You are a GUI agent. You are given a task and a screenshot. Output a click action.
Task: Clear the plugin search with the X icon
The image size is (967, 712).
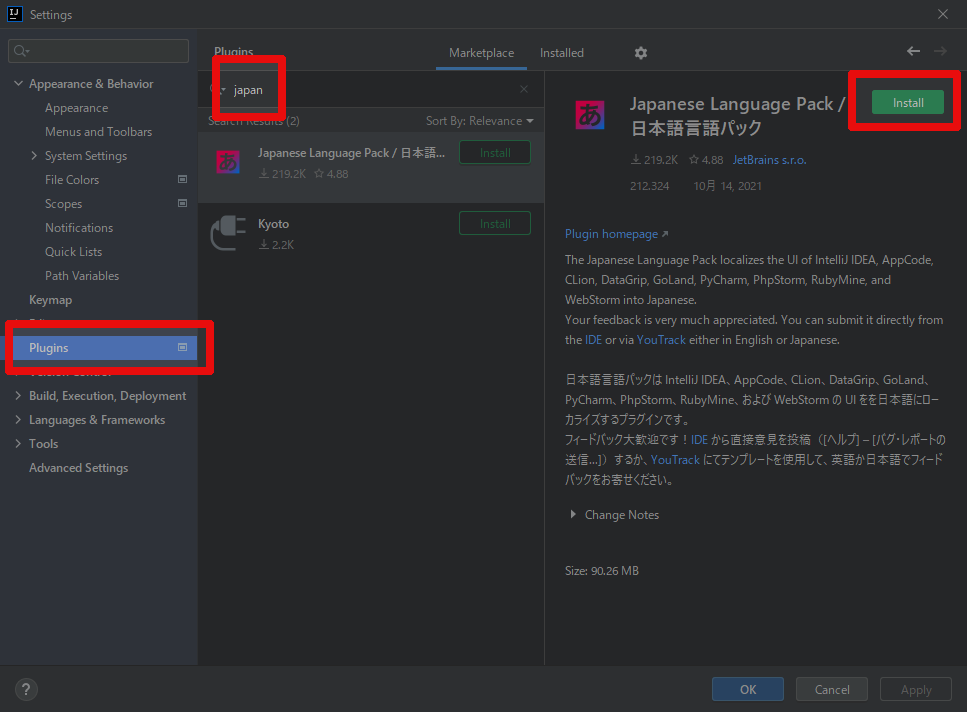pos(524,89)
